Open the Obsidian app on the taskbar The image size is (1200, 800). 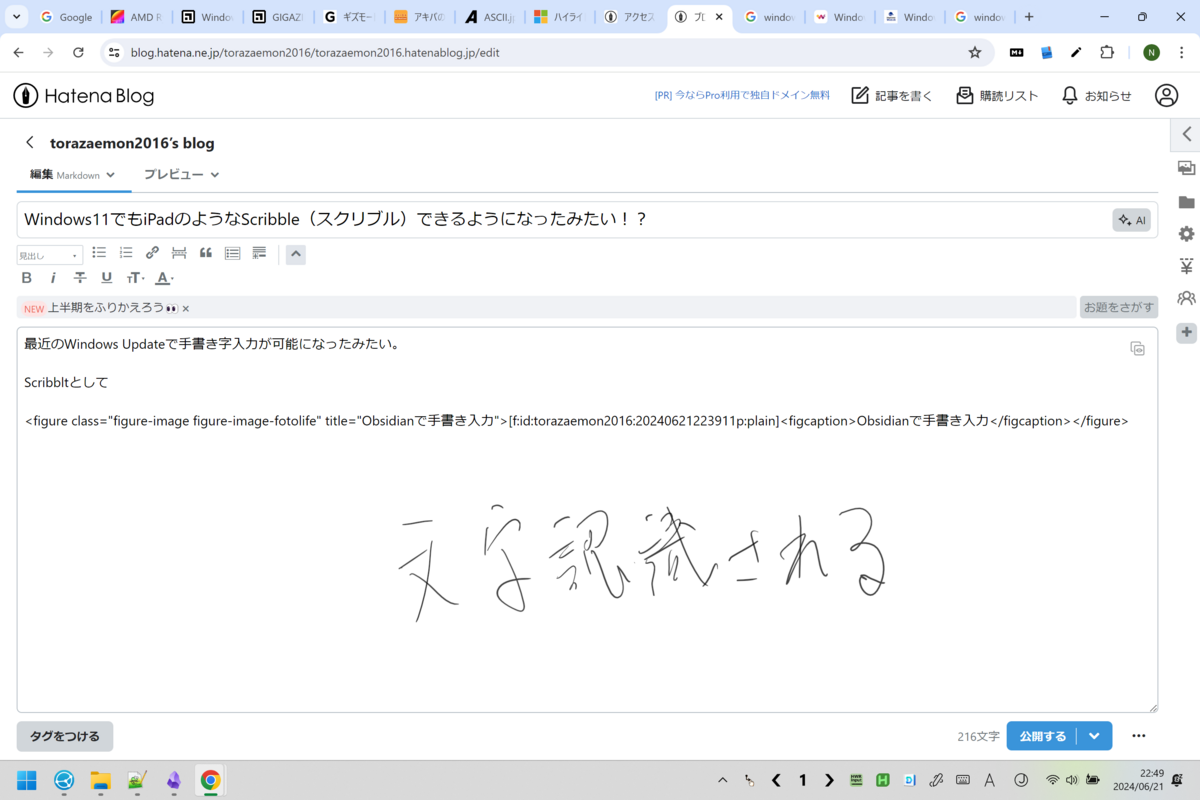[174, 780]
